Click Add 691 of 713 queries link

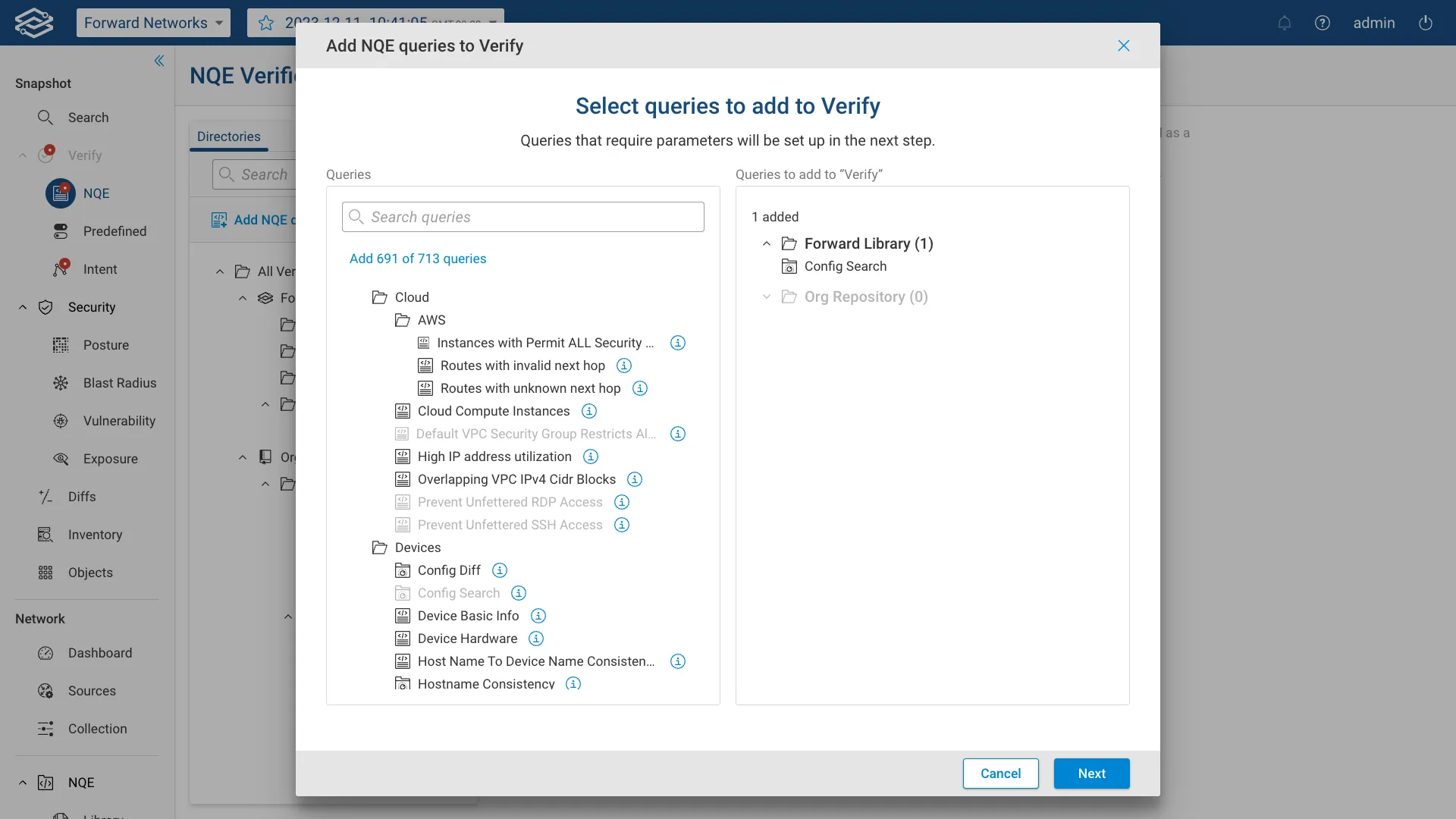(x=418, y=259)
